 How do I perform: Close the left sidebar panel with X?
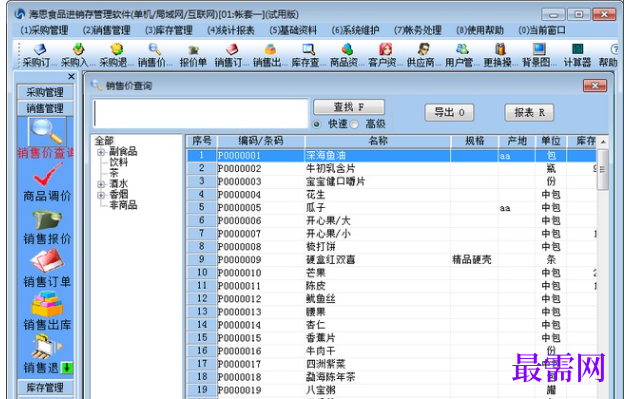[71, 76]
